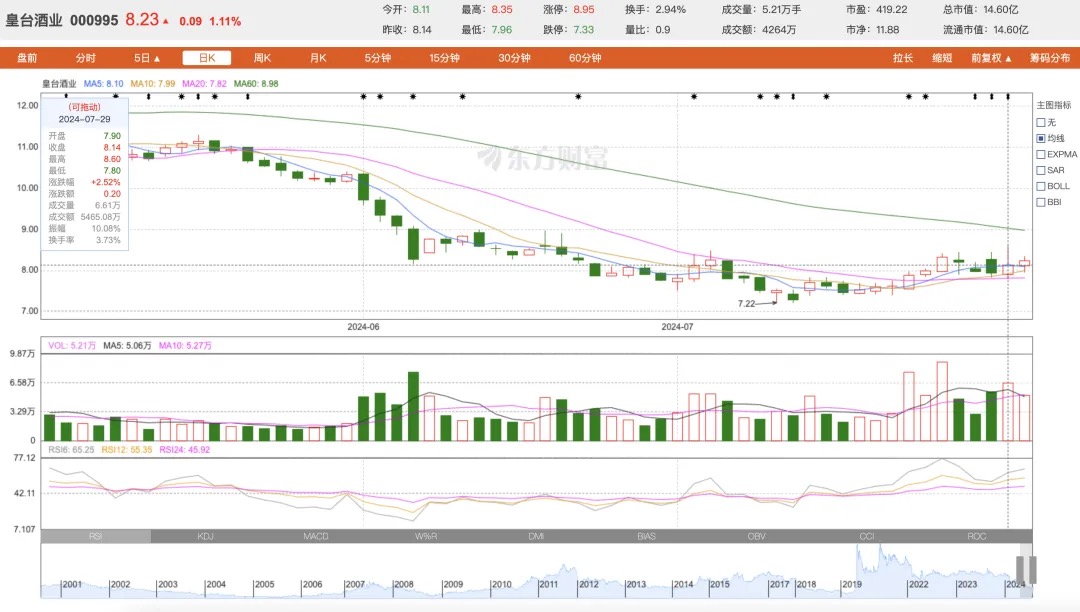Click the 2008 mark on the timeline overview
This screenshot has width=1080, height=612.
(x=404, y=584)
